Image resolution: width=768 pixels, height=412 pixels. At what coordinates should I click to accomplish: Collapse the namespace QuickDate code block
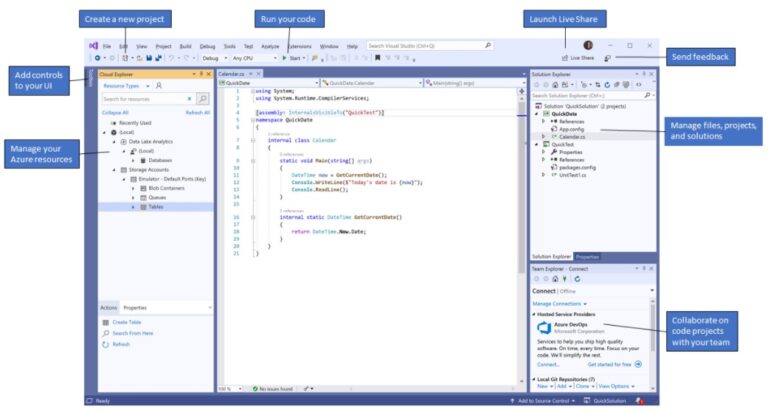tap(252, 120)
